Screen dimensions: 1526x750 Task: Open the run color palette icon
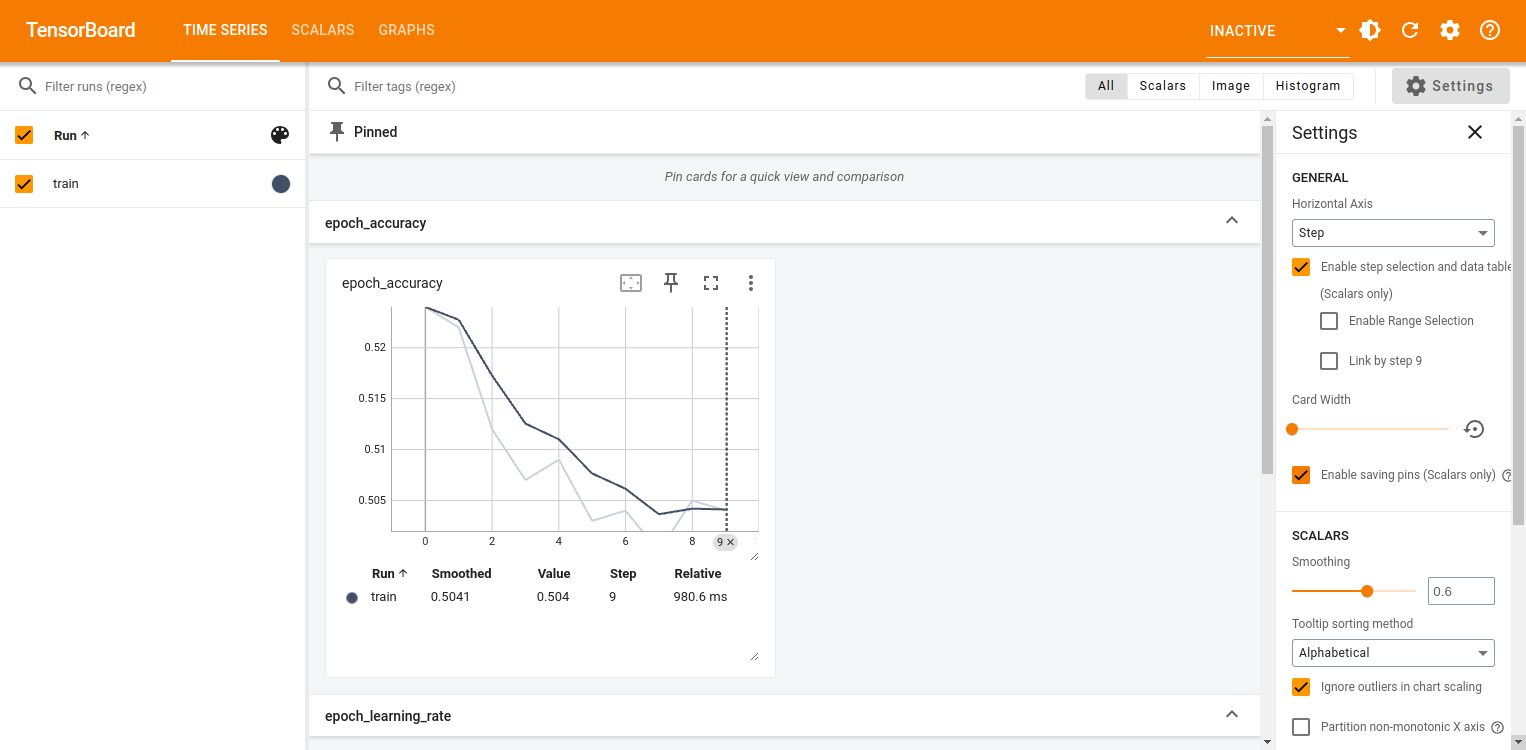click(x=280, y=135)
